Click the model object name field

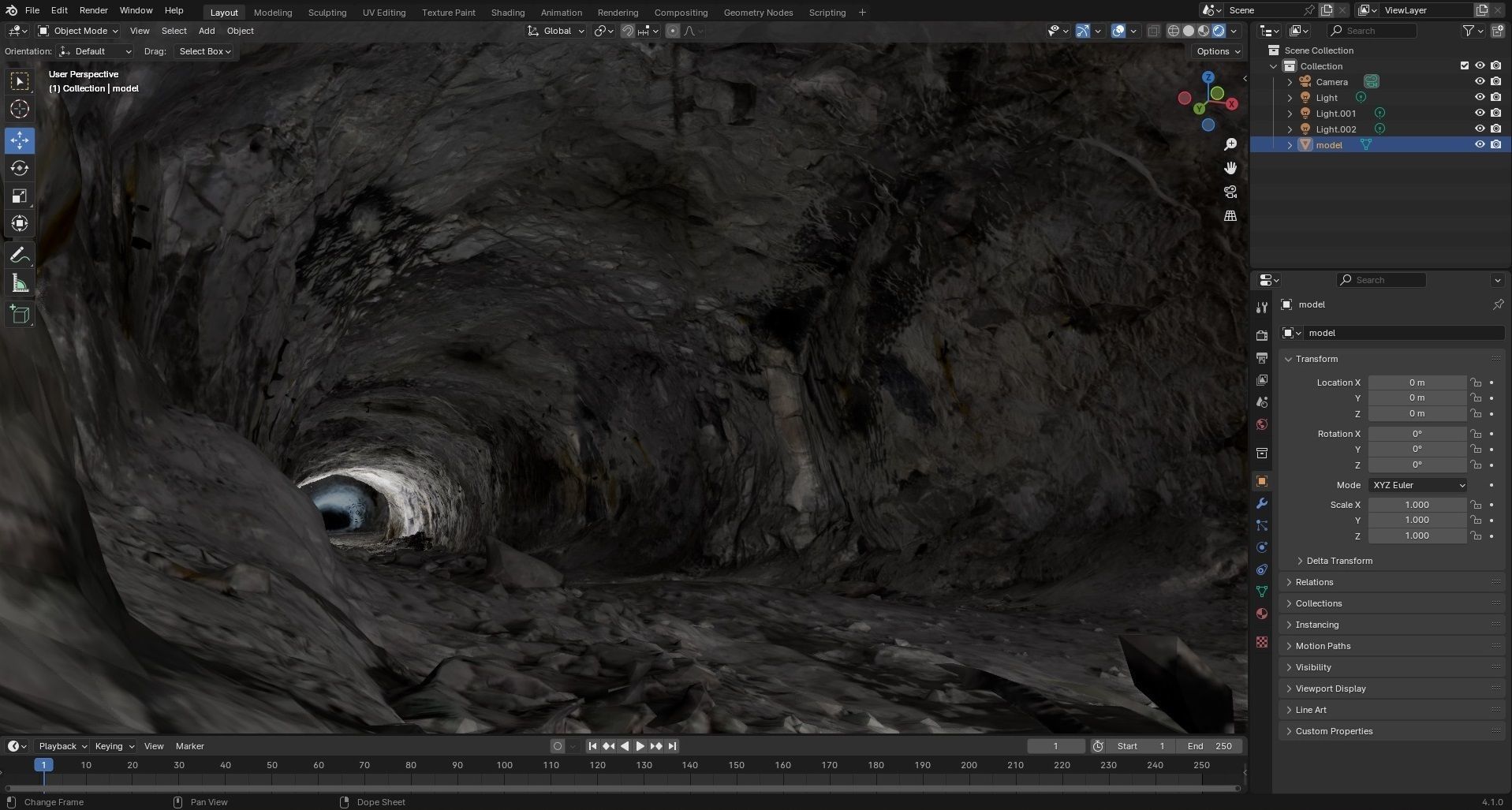click(1404, 333)
